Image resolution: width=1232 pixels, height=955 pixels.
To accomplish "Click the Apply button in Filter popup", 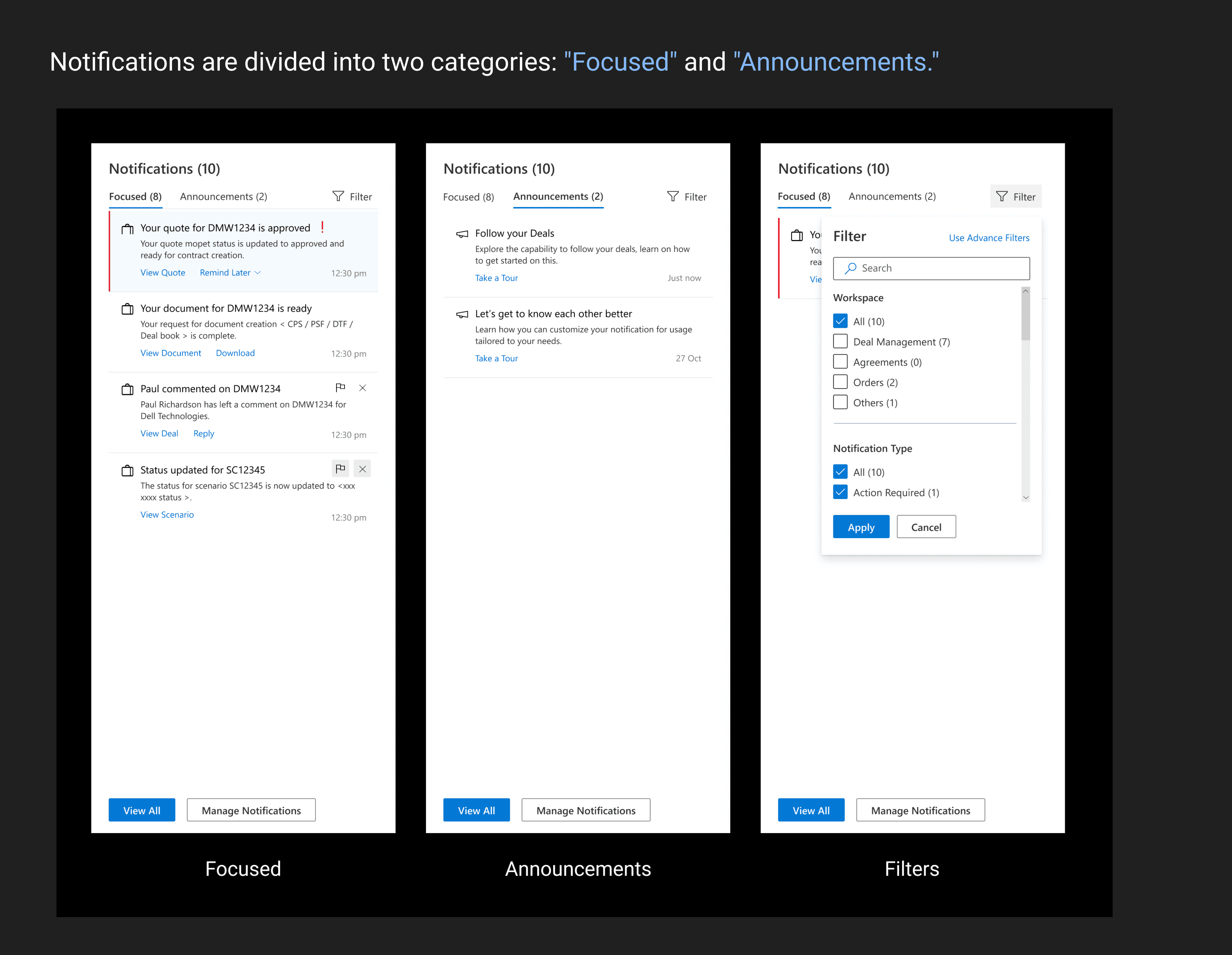I will [x=861, y=527].
